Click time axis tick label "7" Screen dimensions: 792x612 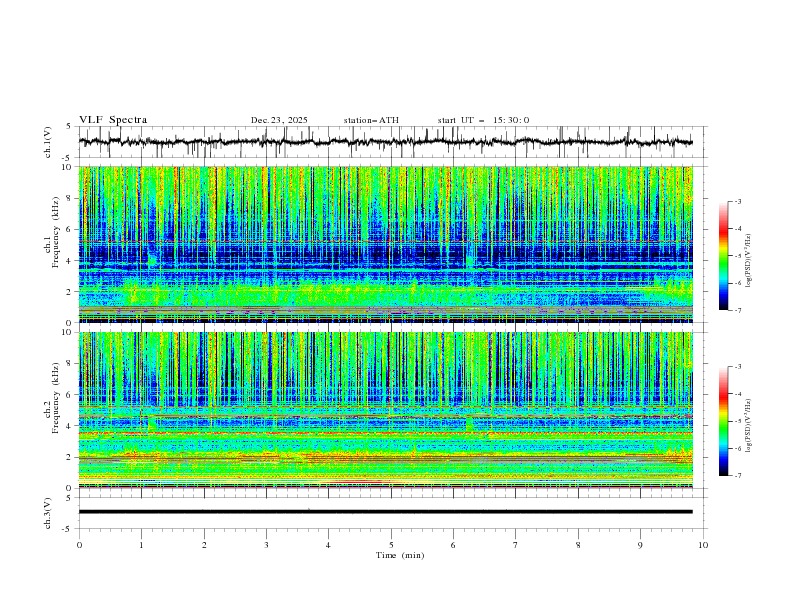(x=516, y=545)
